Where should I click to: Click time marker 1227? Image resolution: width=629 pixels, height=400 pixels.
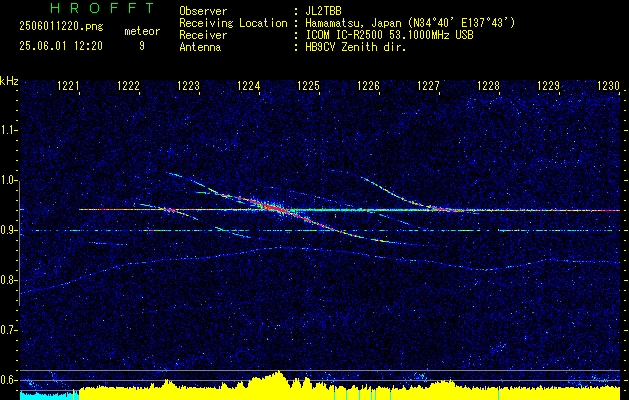pyautogui.click(x=428, y=86)
